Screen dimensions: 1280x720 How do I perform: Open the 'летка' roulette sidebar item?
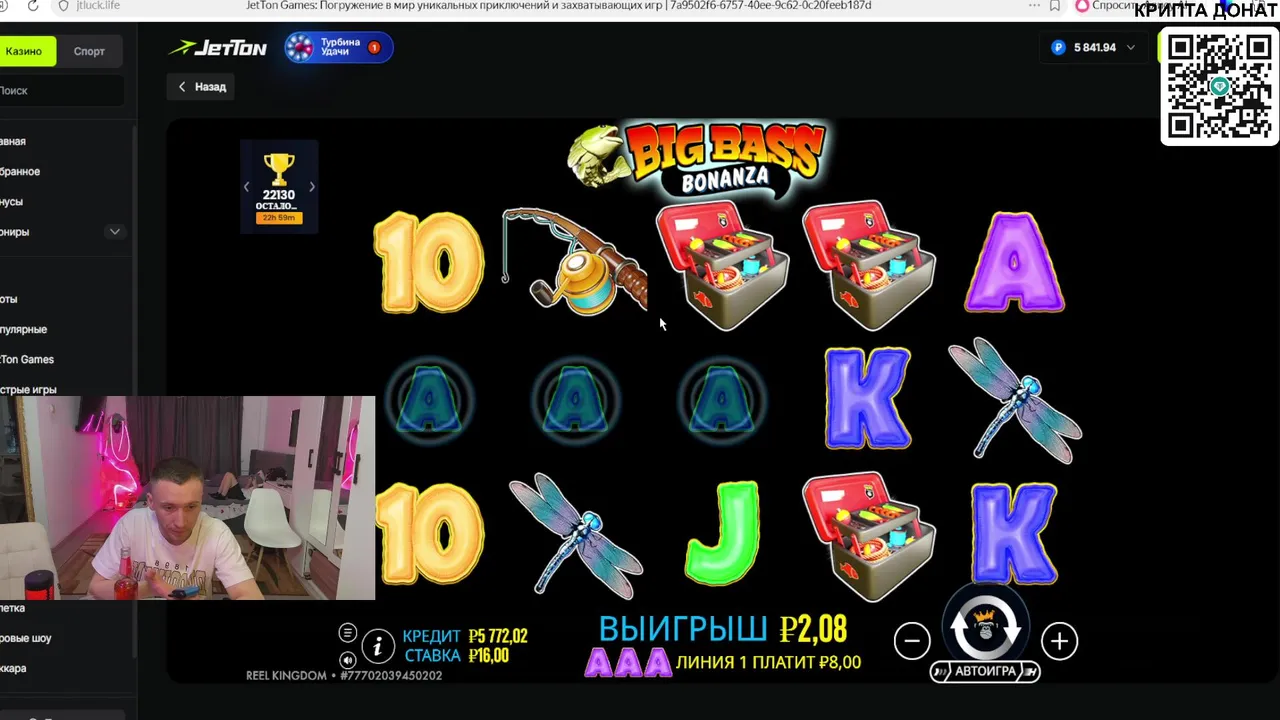click(x=13, y=608)
